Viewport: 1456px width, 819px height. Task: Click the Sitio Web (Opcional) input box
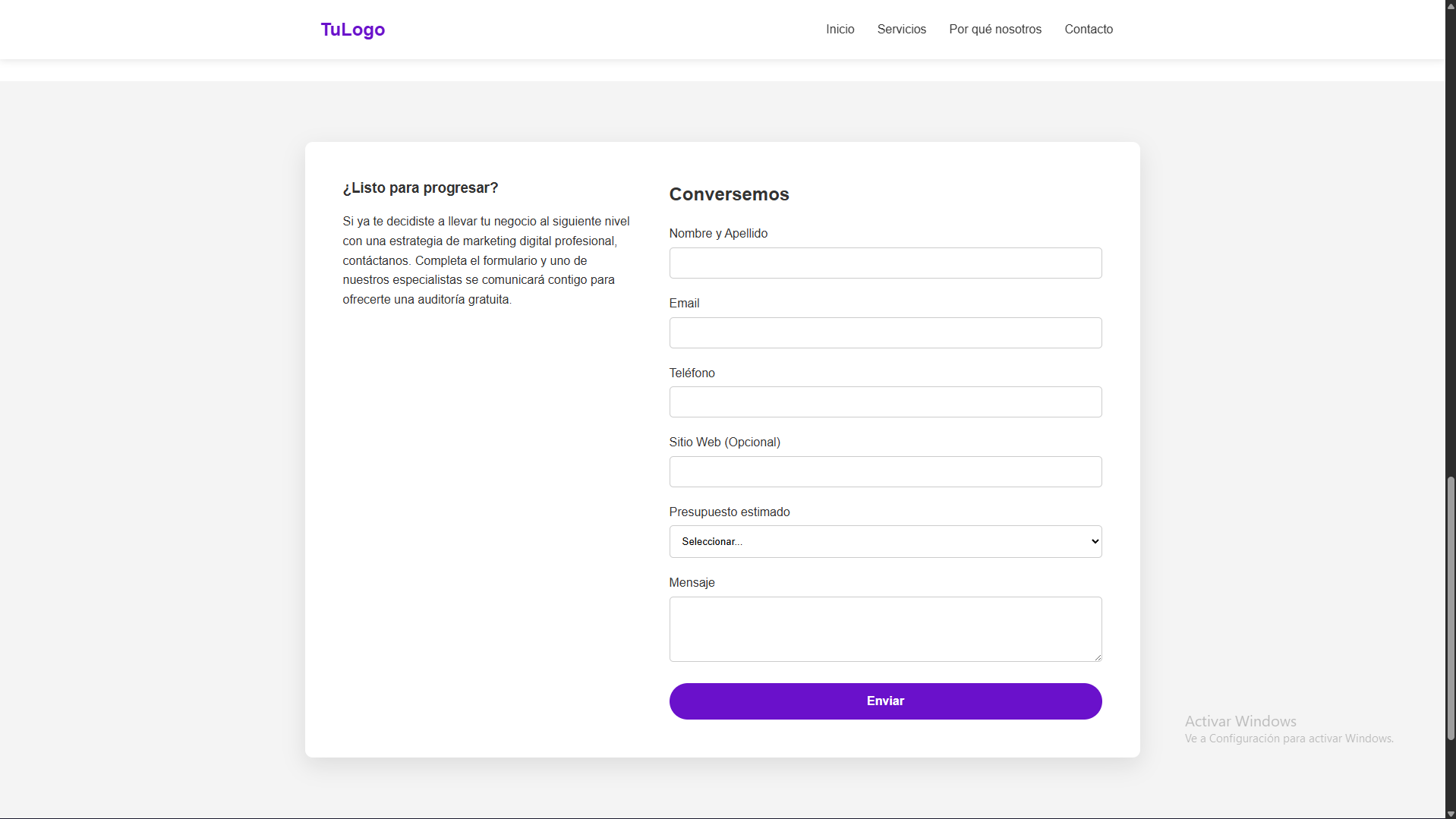coord(884,472)
